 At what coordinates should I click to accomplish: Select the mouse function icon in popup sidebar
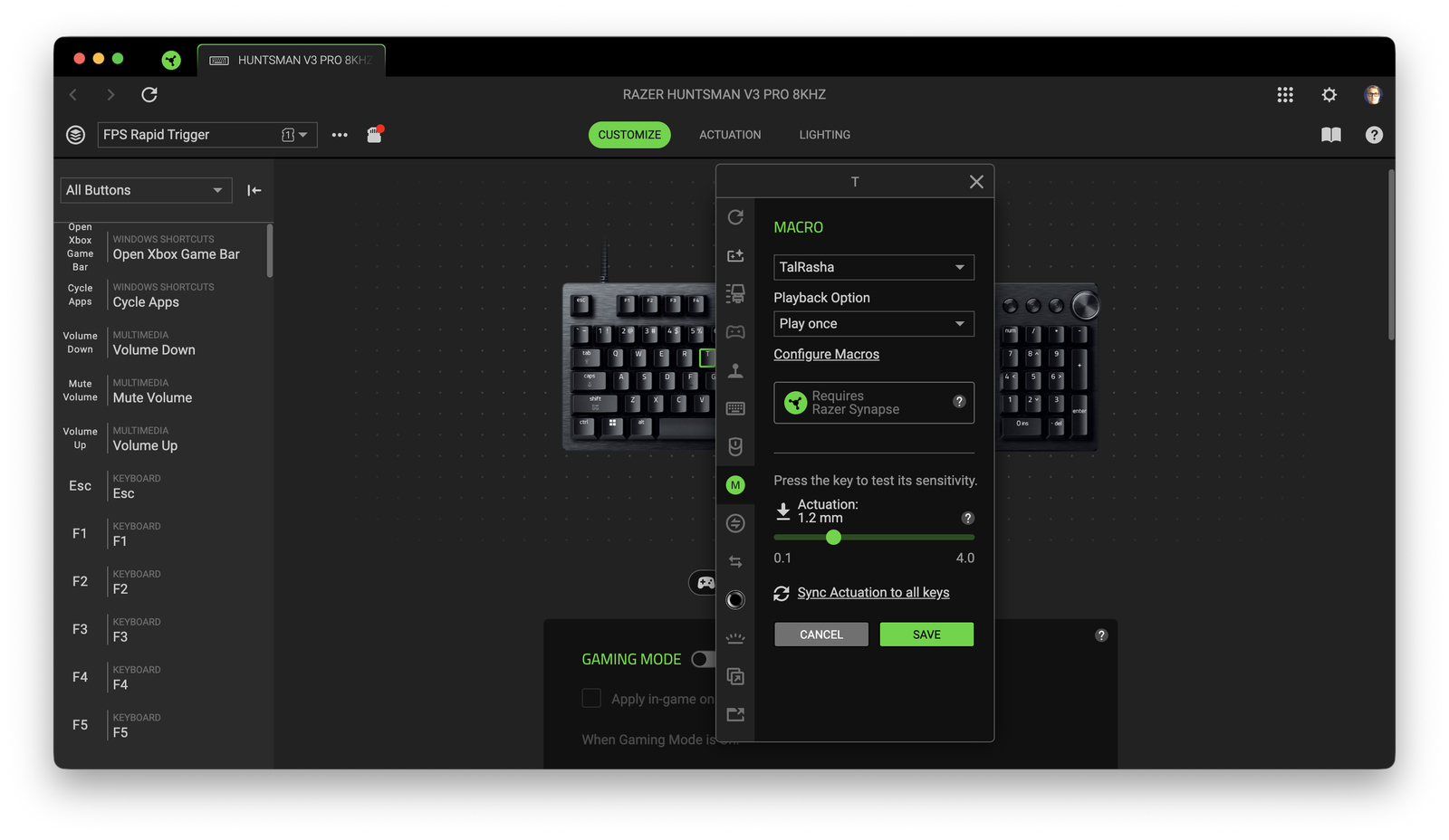pyautogui.click(x=735, y=446)
